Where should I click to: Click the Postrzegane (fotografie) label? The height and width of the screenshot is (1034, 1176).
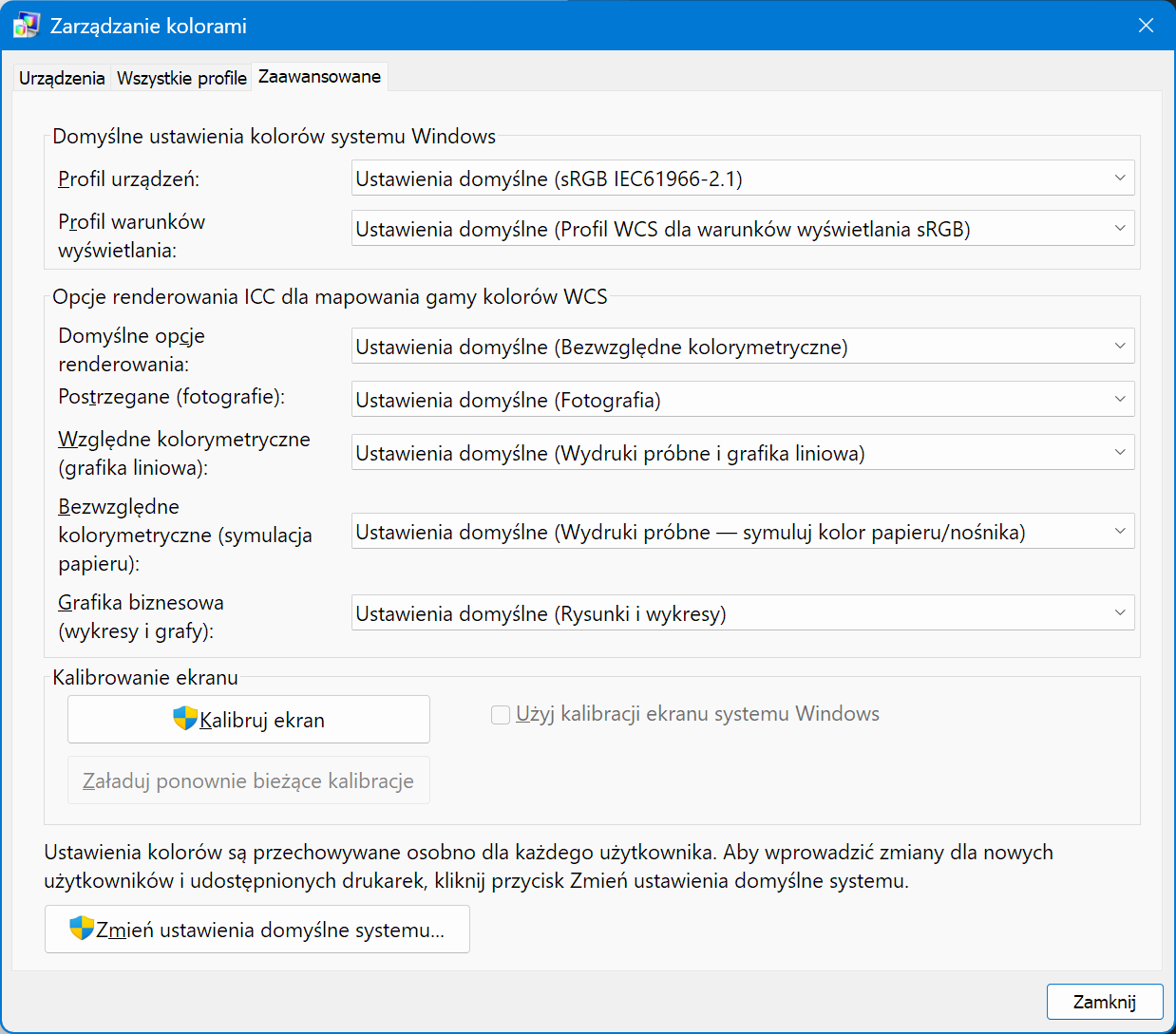[x=172, y=397]
